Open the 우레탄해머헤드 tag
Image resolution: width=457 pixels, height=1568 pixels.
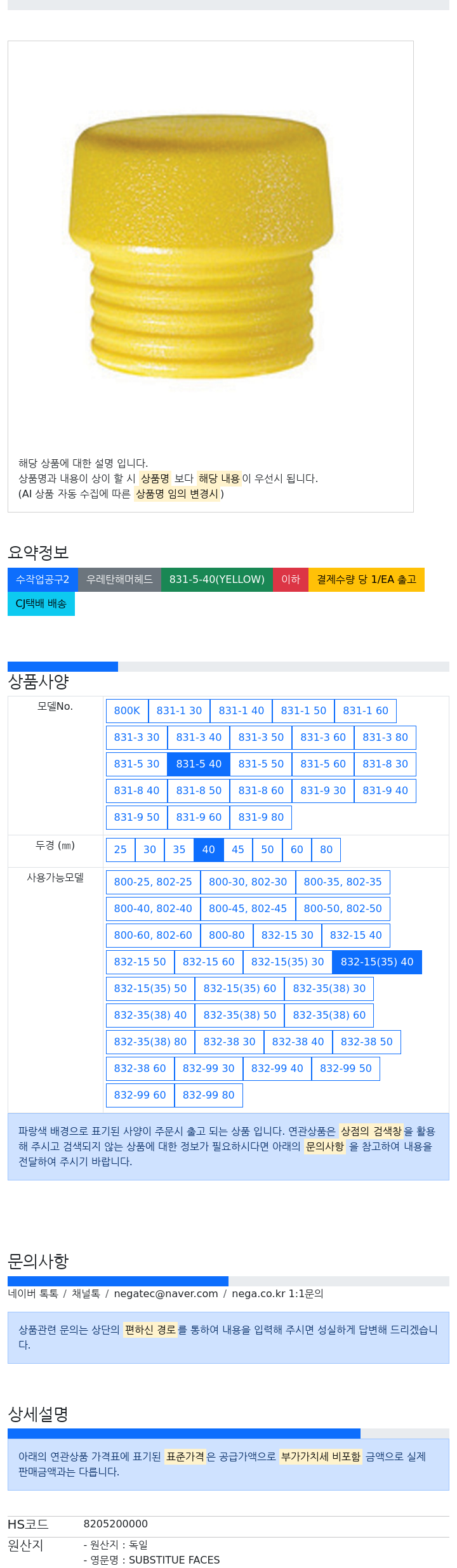(x=119, y=580)
